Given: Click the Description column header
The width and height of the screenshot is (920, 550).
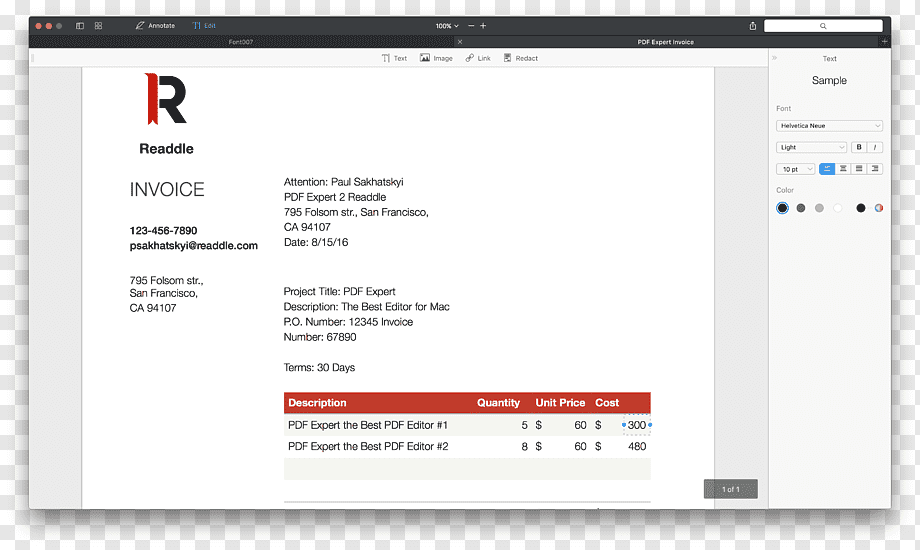Looking at the screenshot, I should pyautogui.click(x=317, y=403).
